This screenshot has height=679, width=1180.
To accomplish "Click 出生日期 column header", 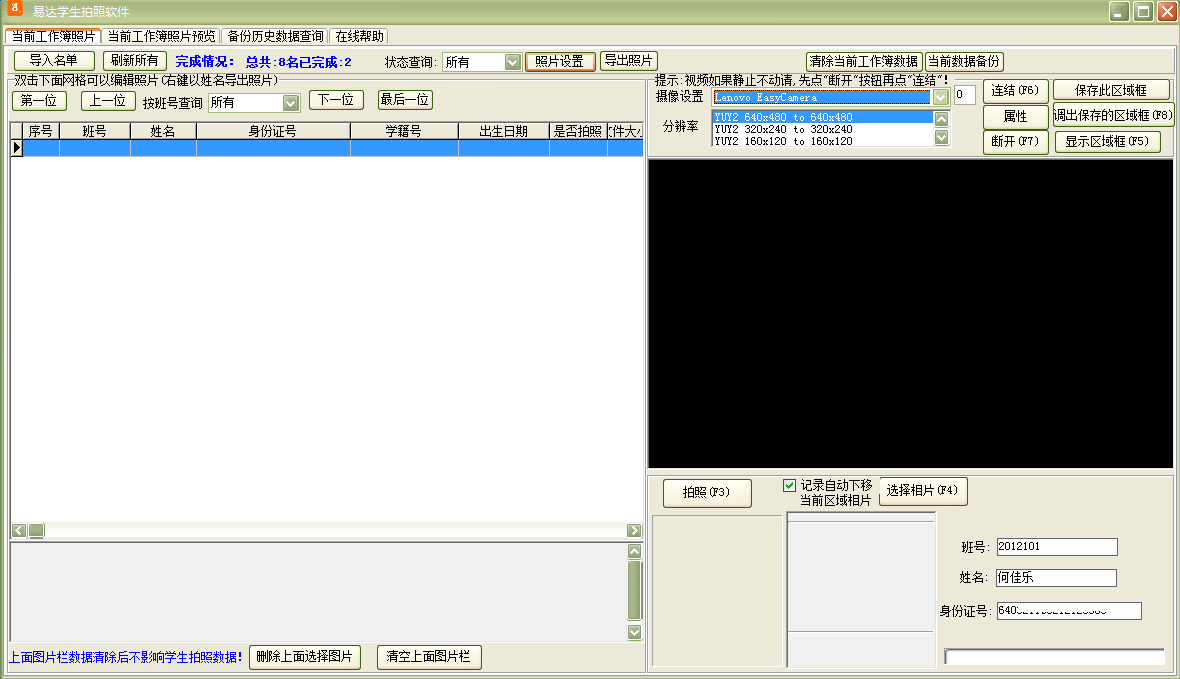I will tap(503, 131).
